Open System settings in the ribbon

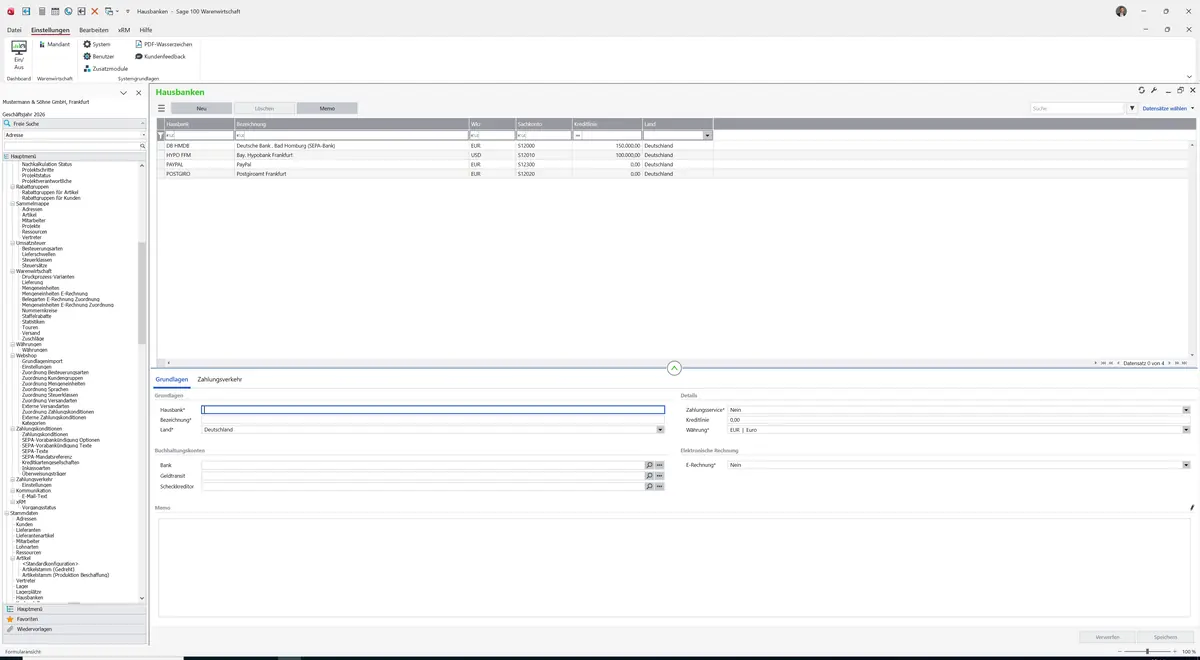tap(97, 44)
